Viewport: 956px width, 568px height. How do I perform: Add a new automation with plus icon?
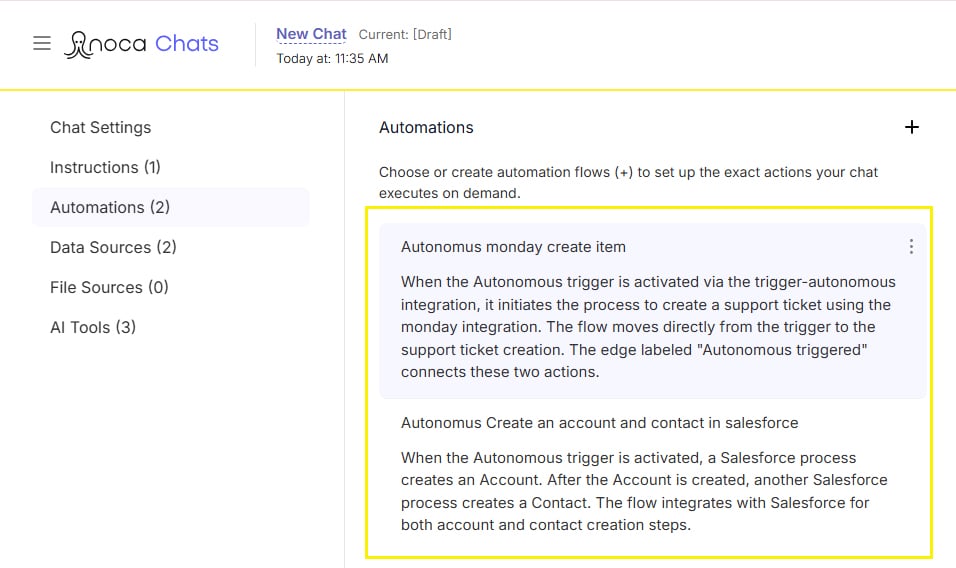click(x=911, y=127)
